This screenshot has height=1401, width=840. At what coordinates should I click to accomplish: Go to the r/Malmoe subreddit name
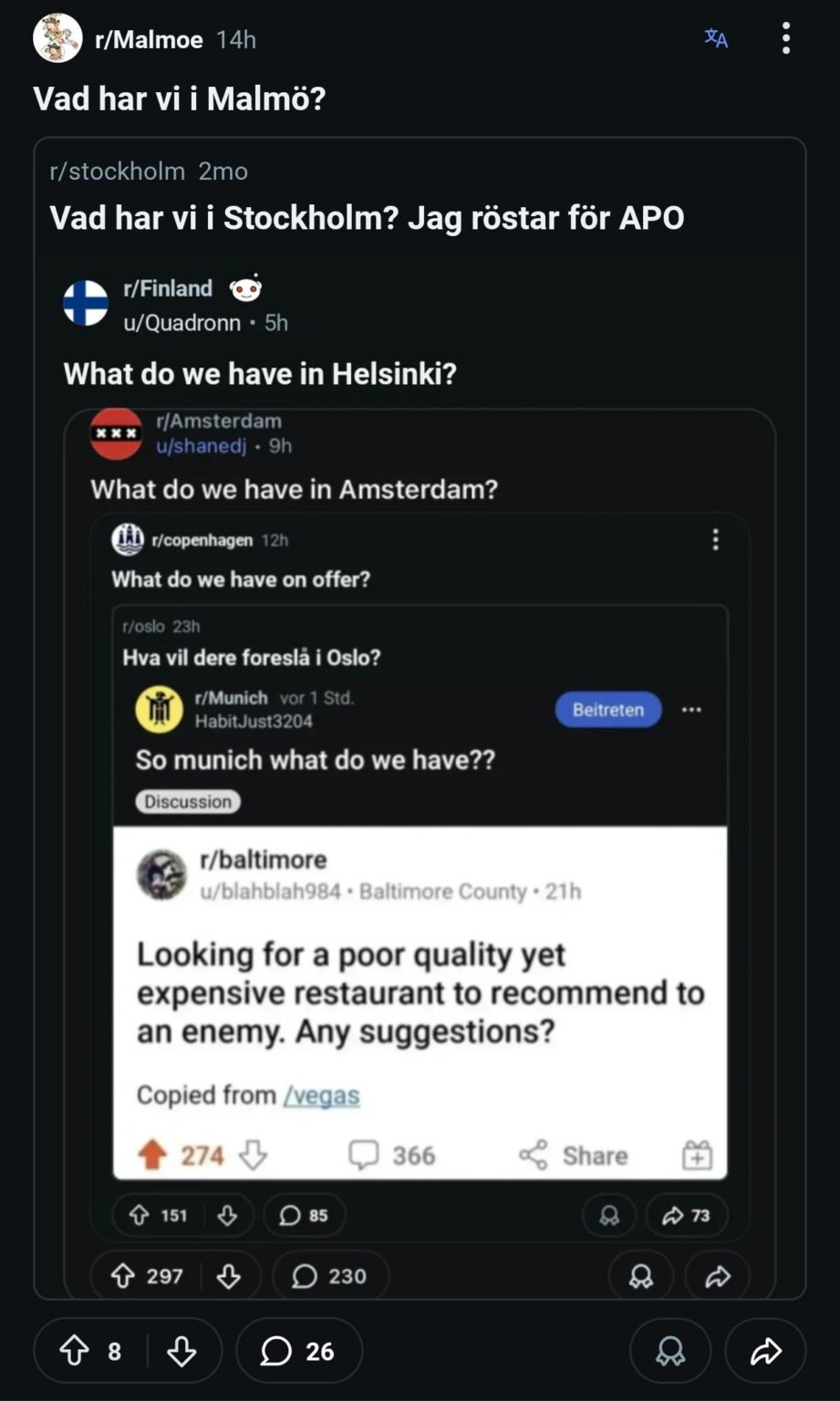click(x=149, y=40)
